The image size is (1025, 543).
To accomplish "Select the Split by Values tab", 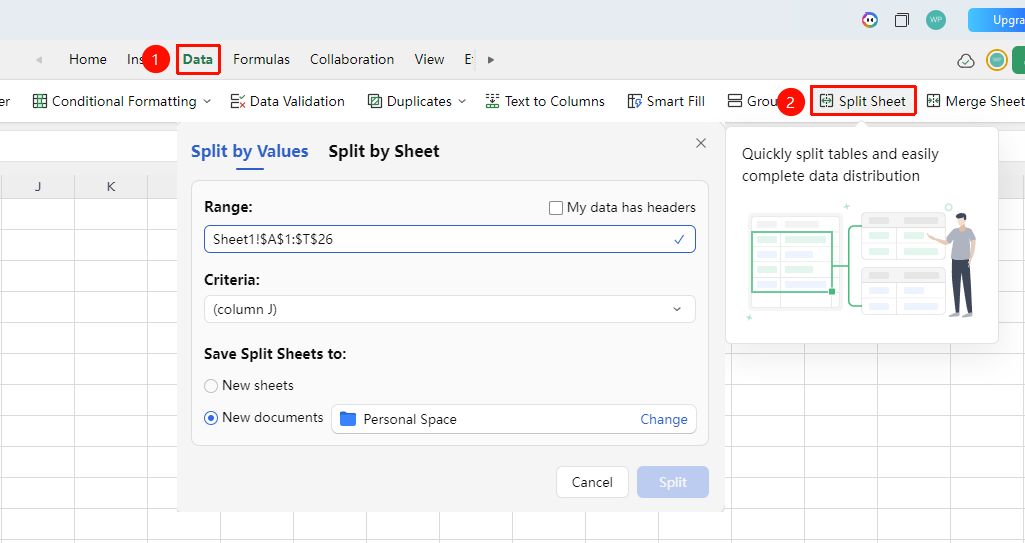I will 250,152.
